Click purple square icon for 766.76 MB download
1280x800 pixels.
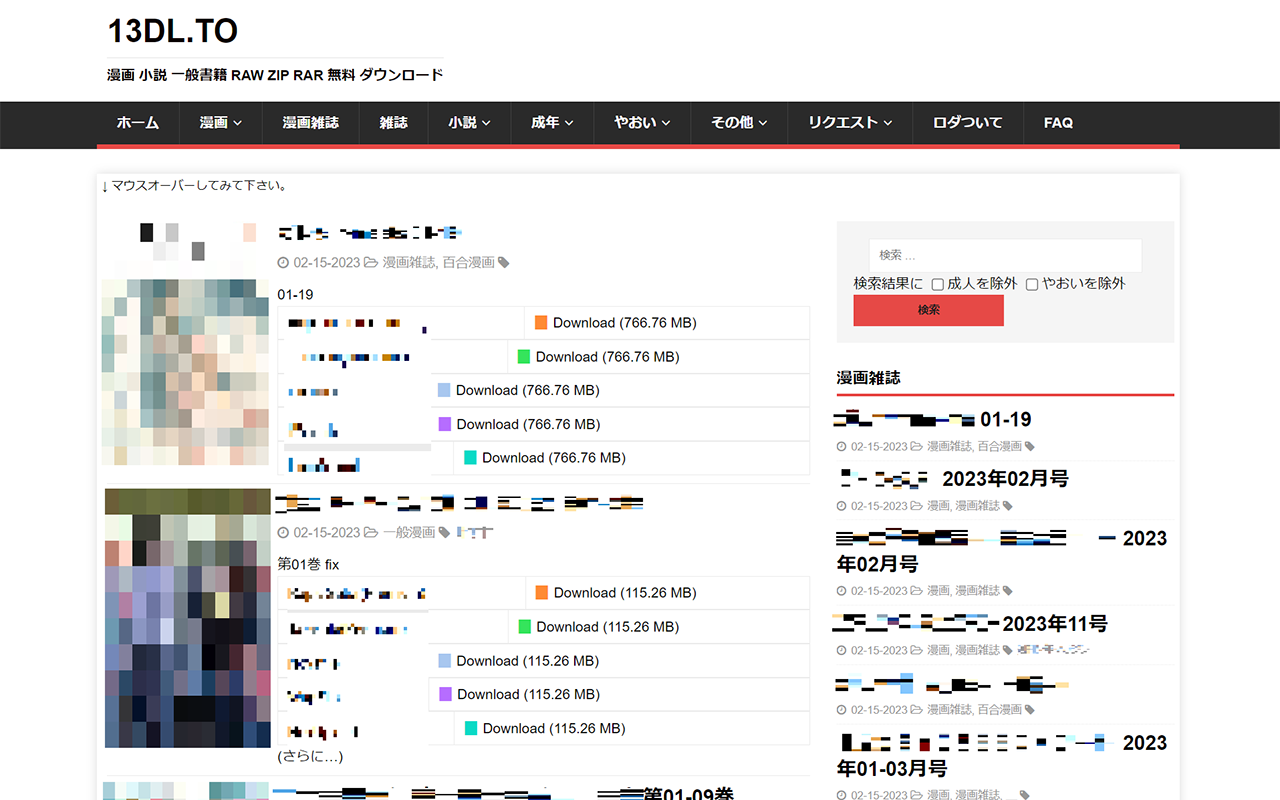point(445,424)
